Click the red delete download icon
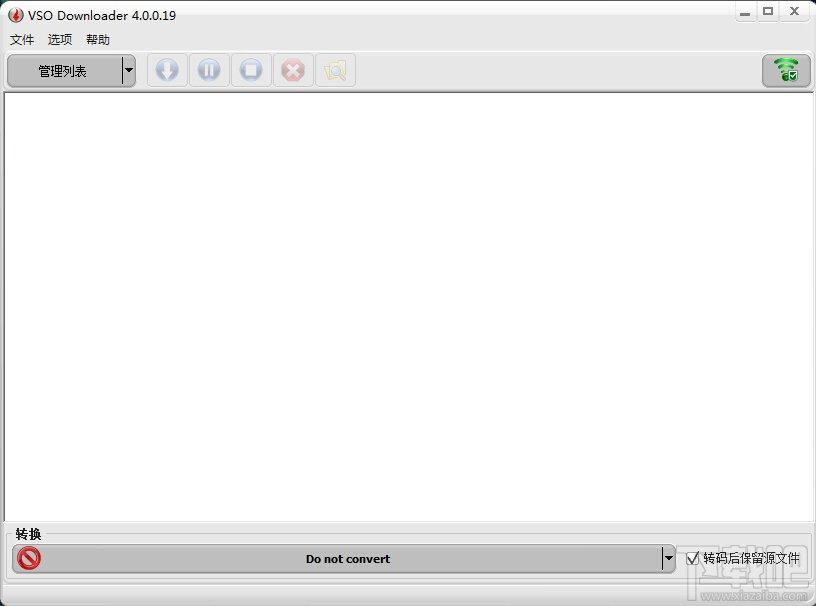Viewport: 816px width, 606px height. (293, 70)
